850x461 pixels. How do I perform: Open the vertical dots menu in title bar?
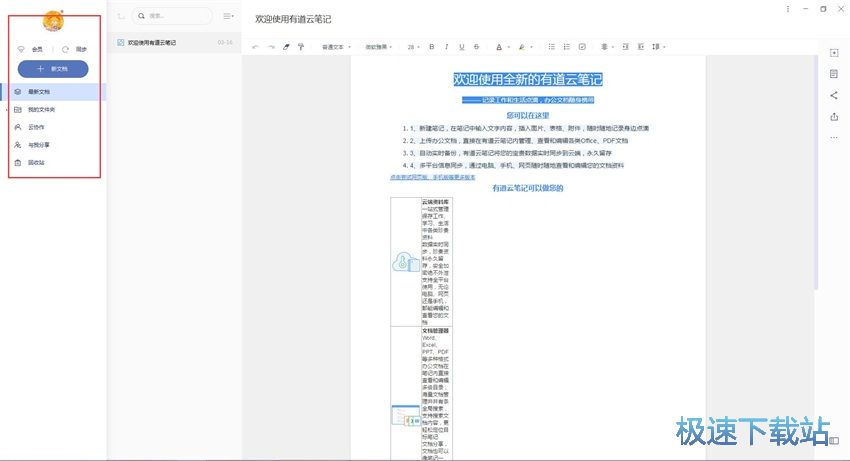coord(788,9)
